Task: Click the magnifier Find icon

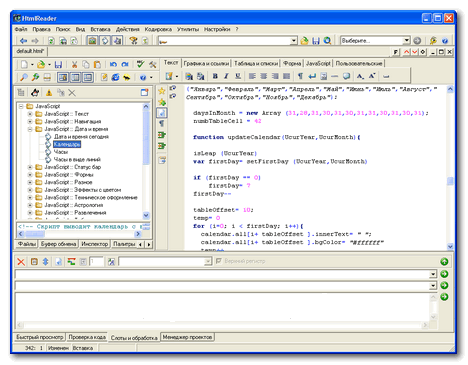Action: [x=24, y=77]
